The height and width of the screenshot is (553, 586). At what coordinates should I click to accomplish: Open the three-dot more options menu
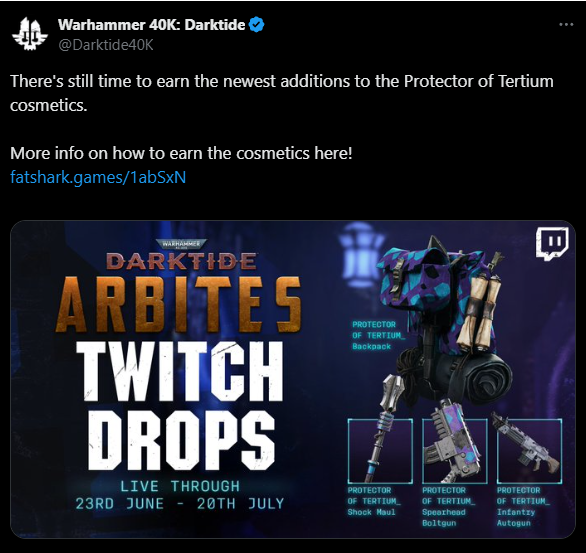click(x=566, y=25)
